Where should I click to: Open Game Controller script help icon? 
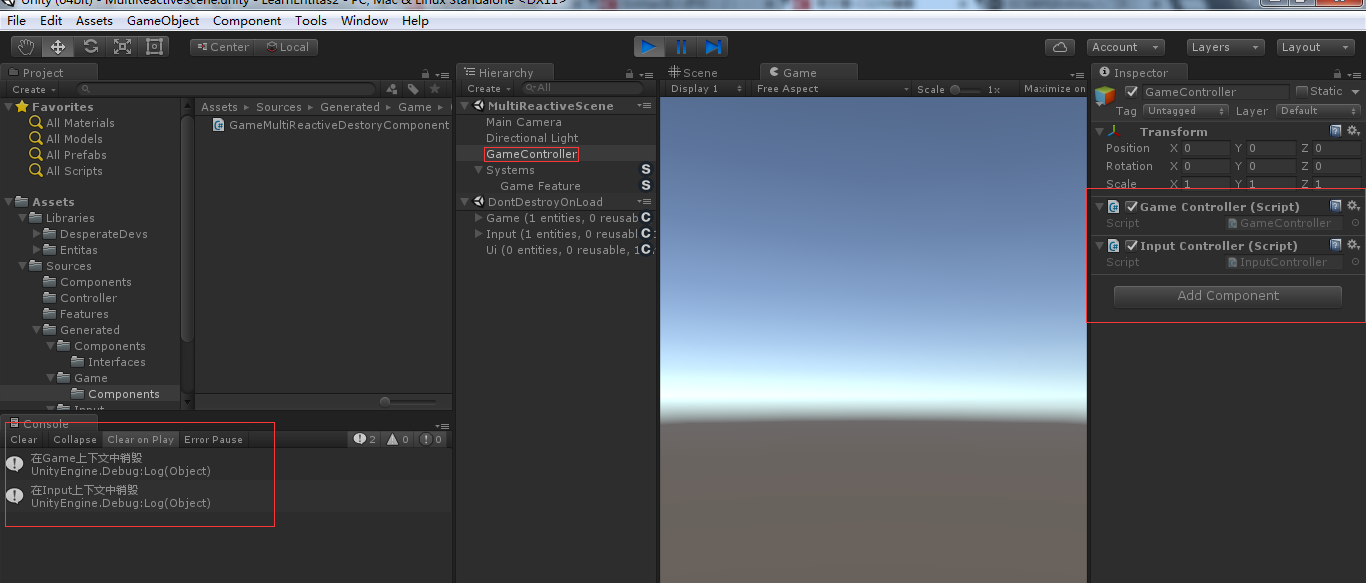[x=1335, y=206]
